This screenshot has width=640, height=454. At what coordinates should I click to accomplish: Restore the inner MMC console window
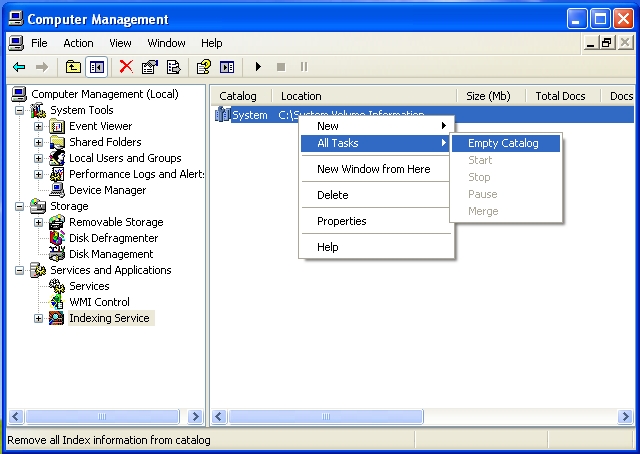607,42
